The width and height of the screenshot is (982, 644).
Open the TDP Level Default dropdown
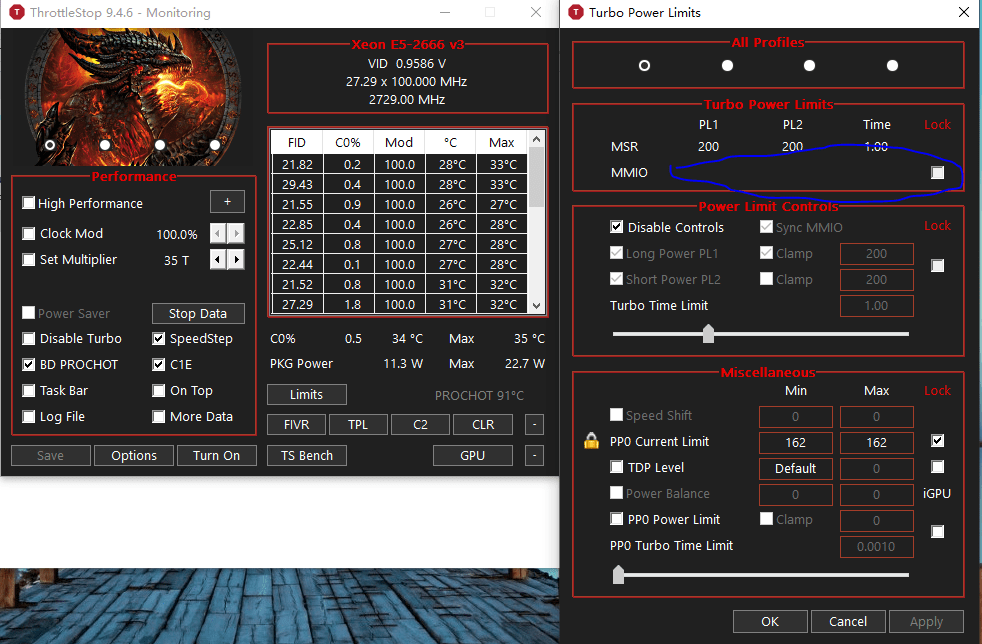(x=795, y=469)
